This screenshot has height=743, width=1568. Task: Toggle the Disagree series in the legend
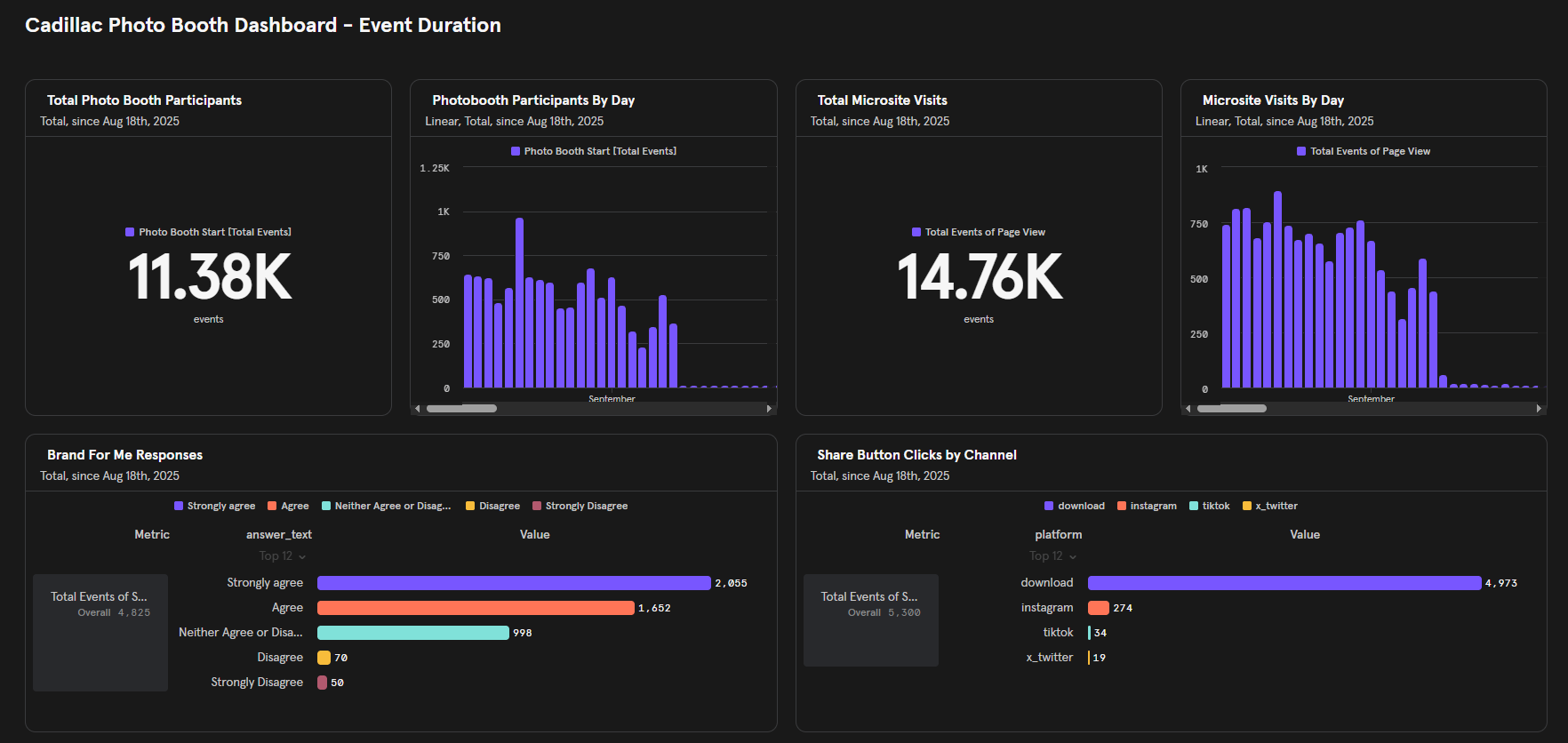click(x=492, y=506)
